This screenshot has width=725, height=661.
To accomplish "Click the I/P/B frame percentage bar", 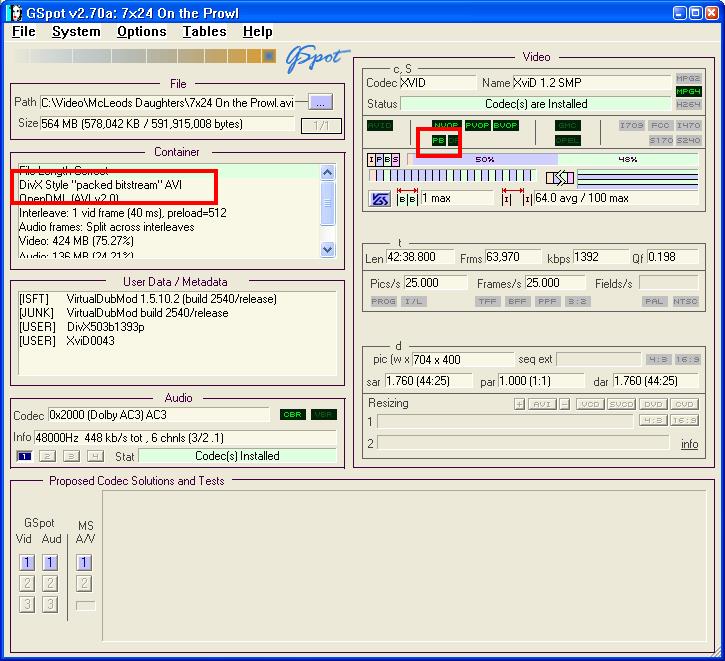I will [553, 159].
